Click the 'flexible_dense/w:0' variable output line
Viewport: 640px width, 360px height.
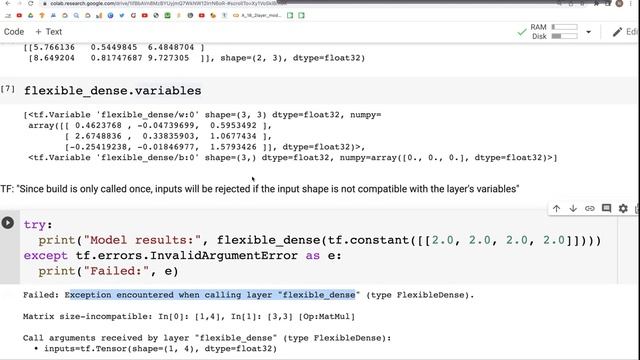click(202, 115)
